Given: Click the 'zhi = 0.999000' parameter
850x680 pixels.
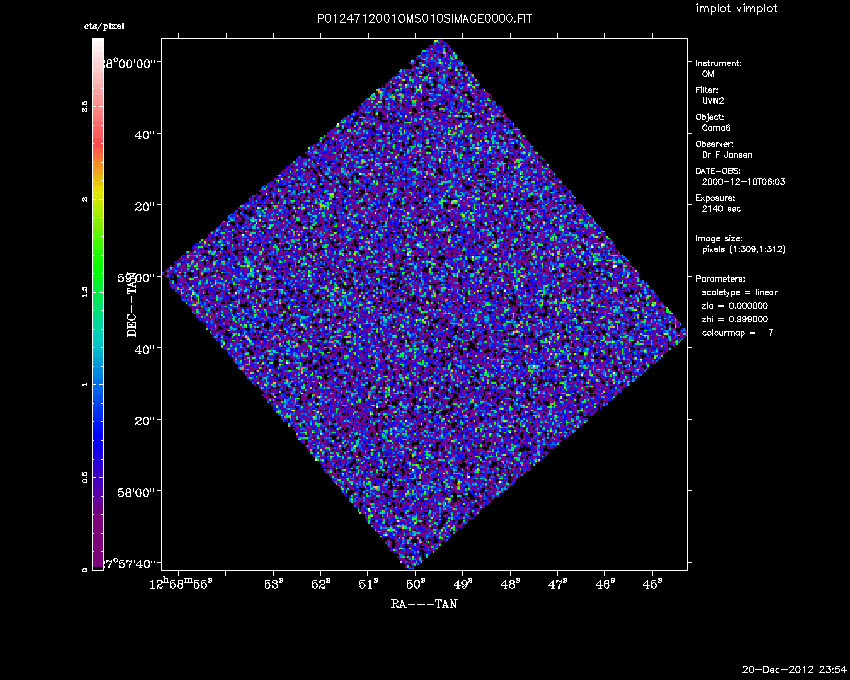Looking at the screenshot, I should point(735,319).
